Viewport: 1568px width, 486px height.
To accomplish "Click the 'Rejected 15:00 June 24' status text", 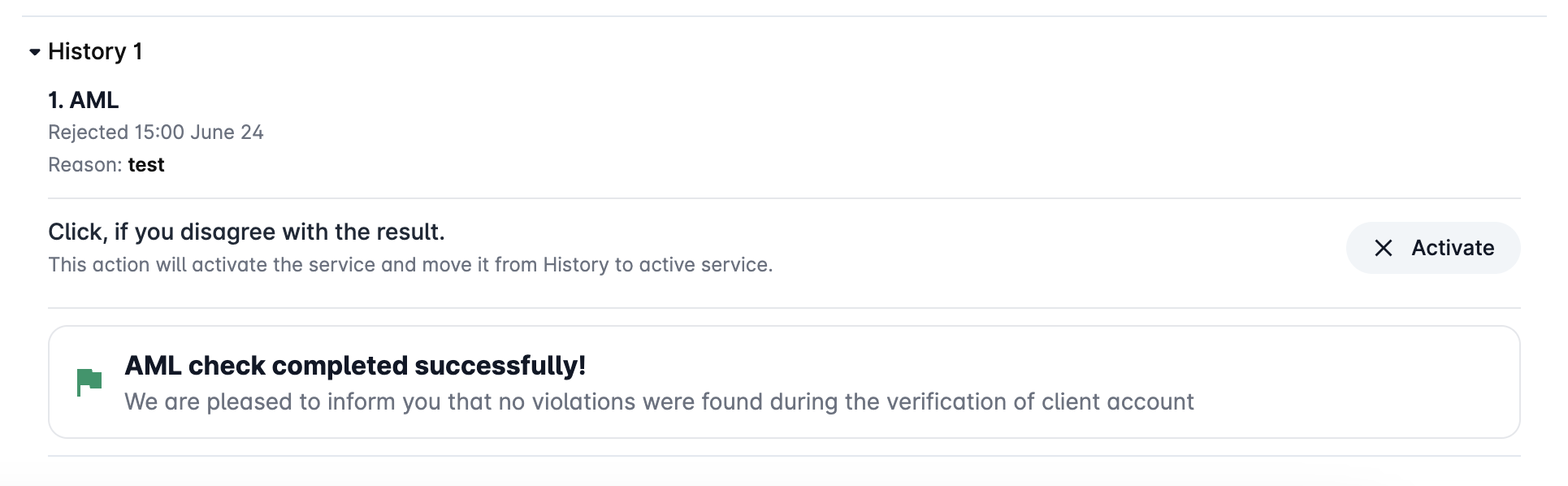I will [155, 132].
